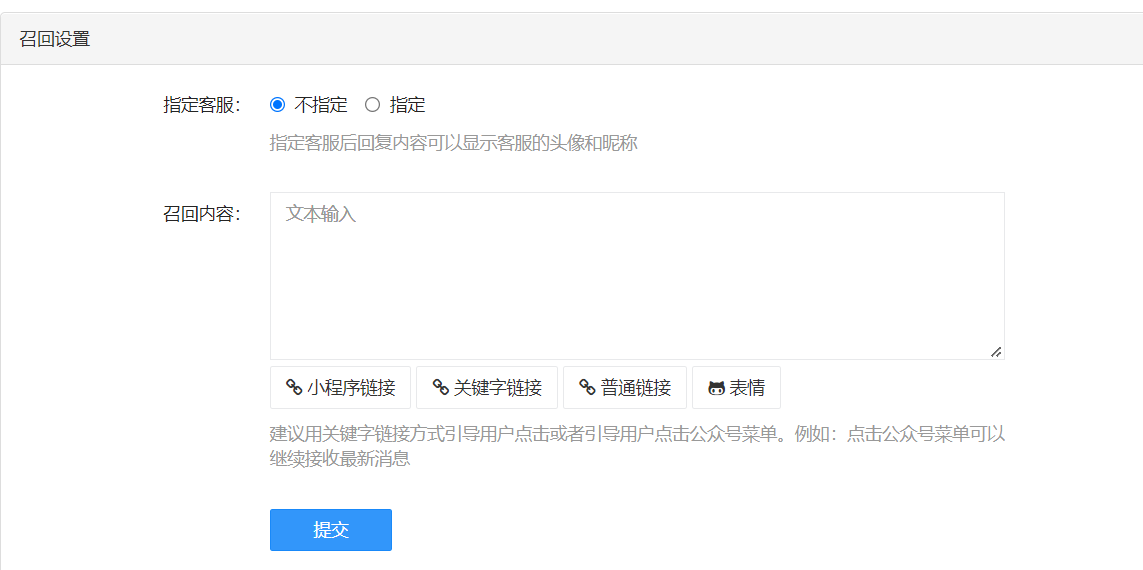Select the 指定 radio option
The height and width of the screenshot is (570, 1143).
[x=372, y=105]
